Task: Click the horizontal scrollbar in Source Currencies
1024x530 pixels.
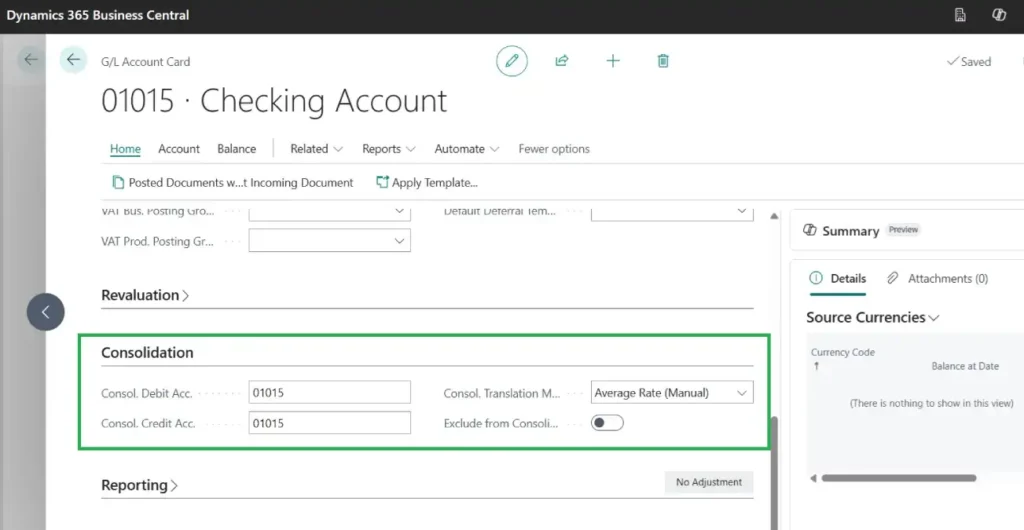Action: (x=899, y=478)
